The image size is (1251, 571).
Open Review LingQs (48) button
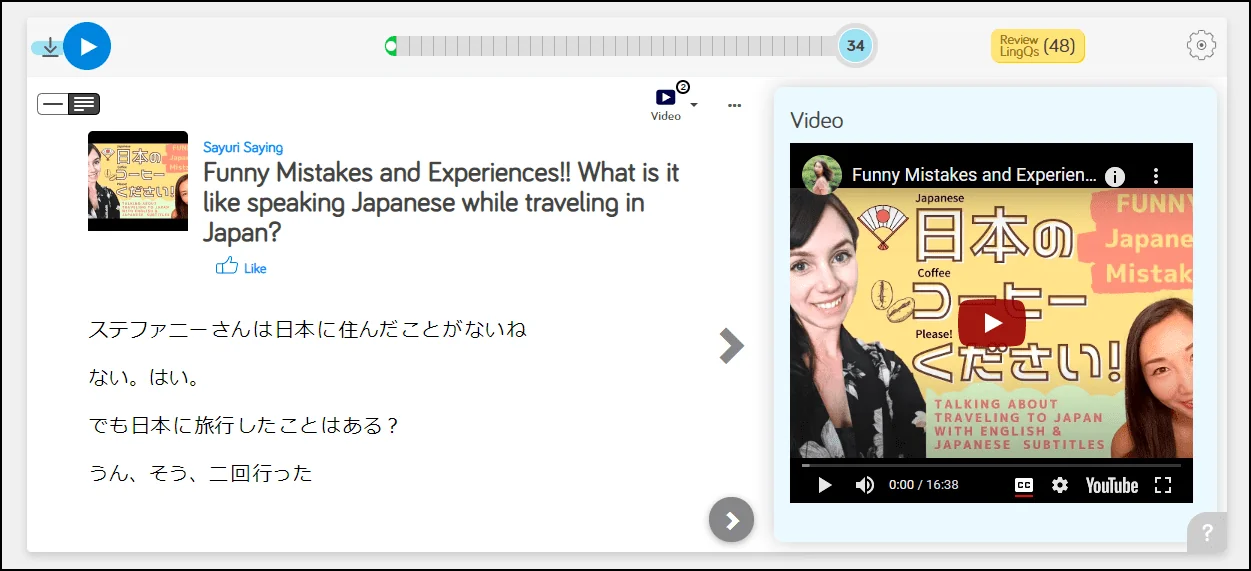[x=1037, y=46]
